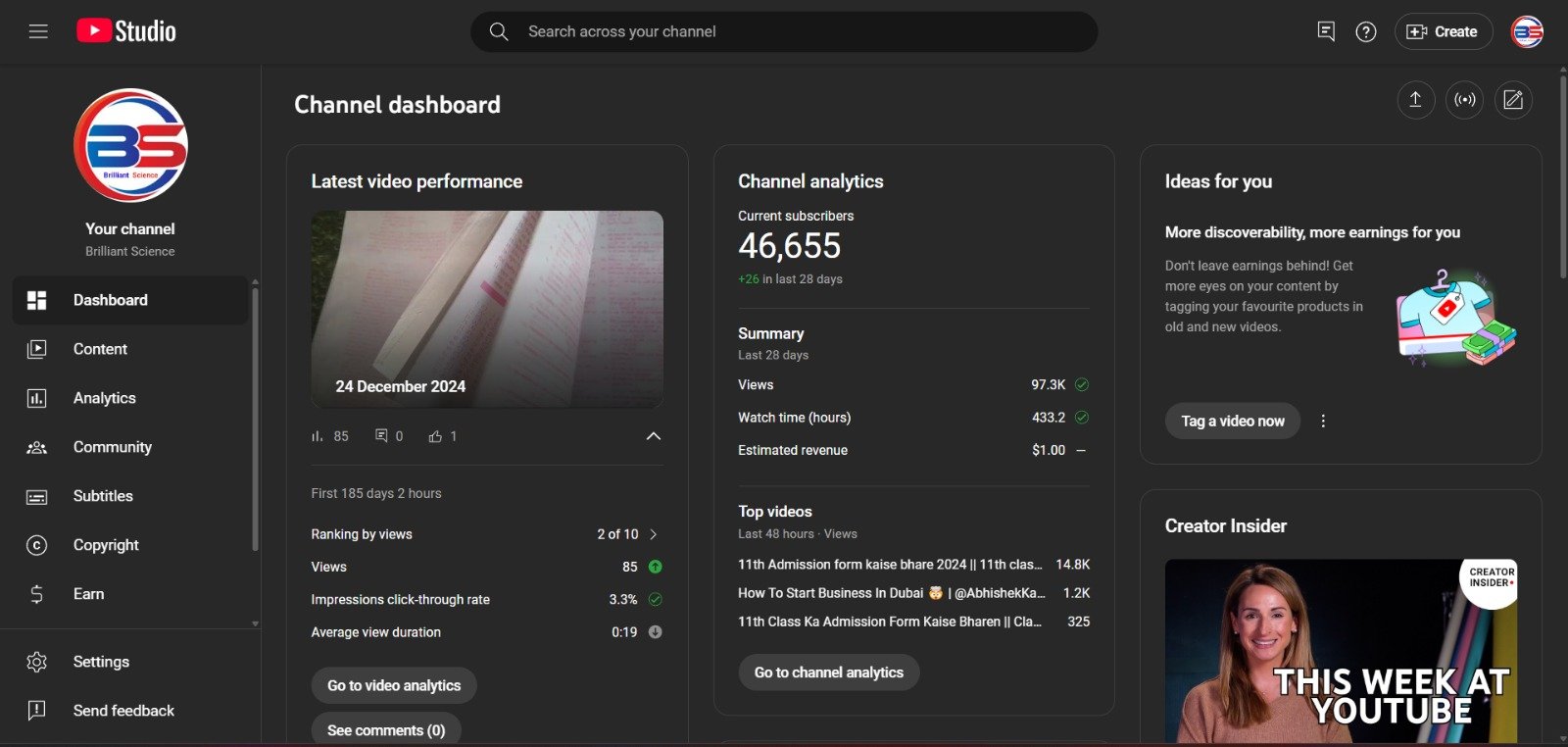This screenshot has height=747, width=1568.
Task: Open Subtitles in the sidebar
Action: (130, 496)
